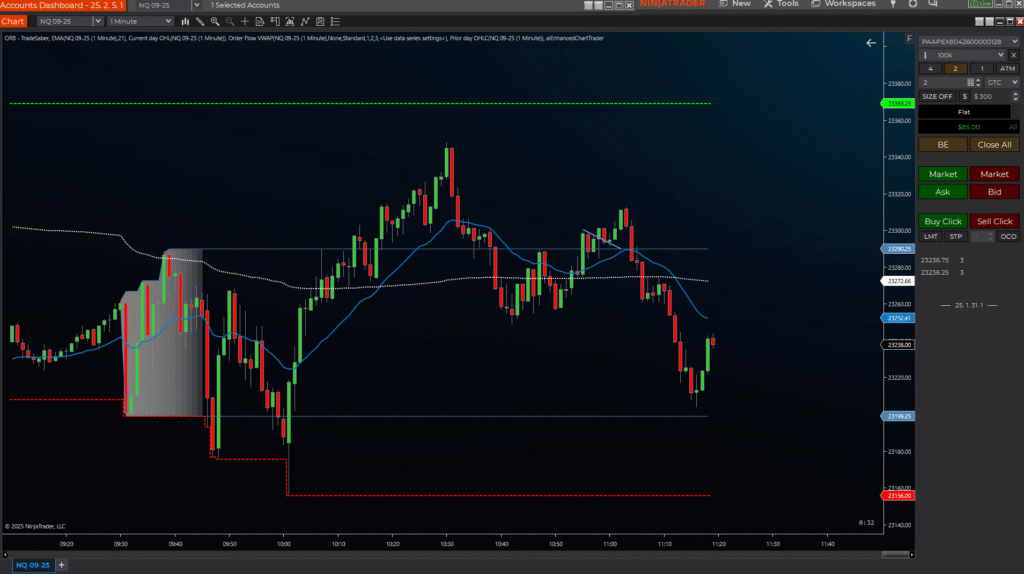Image resolution: width=1024 pixels, height=574 pixels.
Task: Toggle the OCO order option
Action: (x=1008, y=236)
